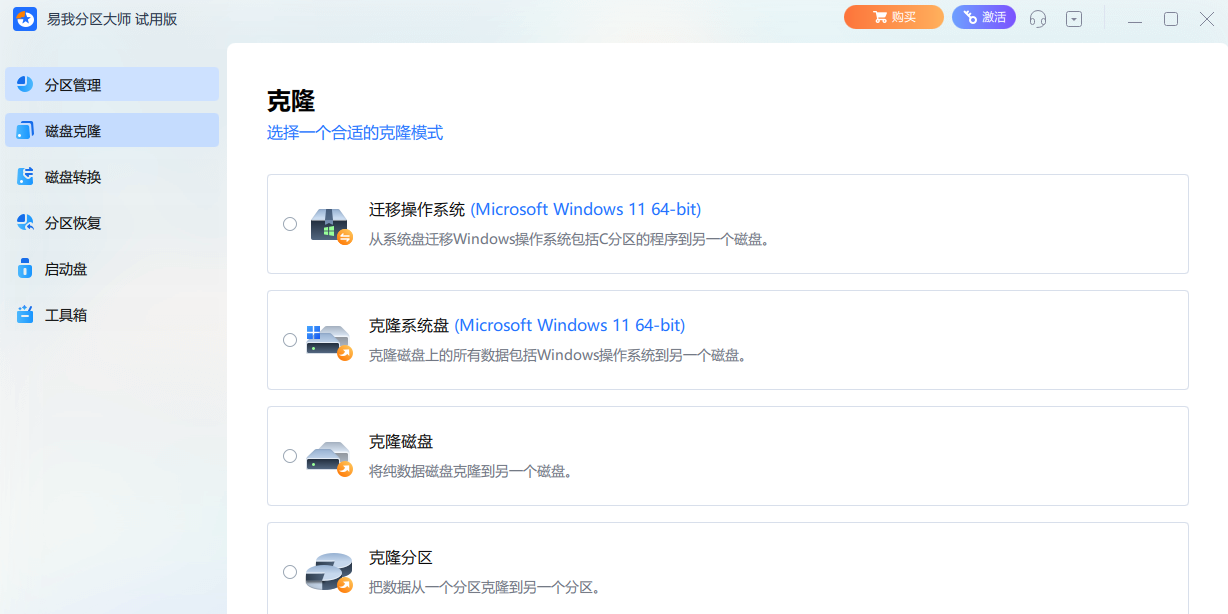This screenshot has width=1228, height=614.
Task: Click the 迁移操作系统 disk icon
Action: pyautogui.click(x=330, y=226)
